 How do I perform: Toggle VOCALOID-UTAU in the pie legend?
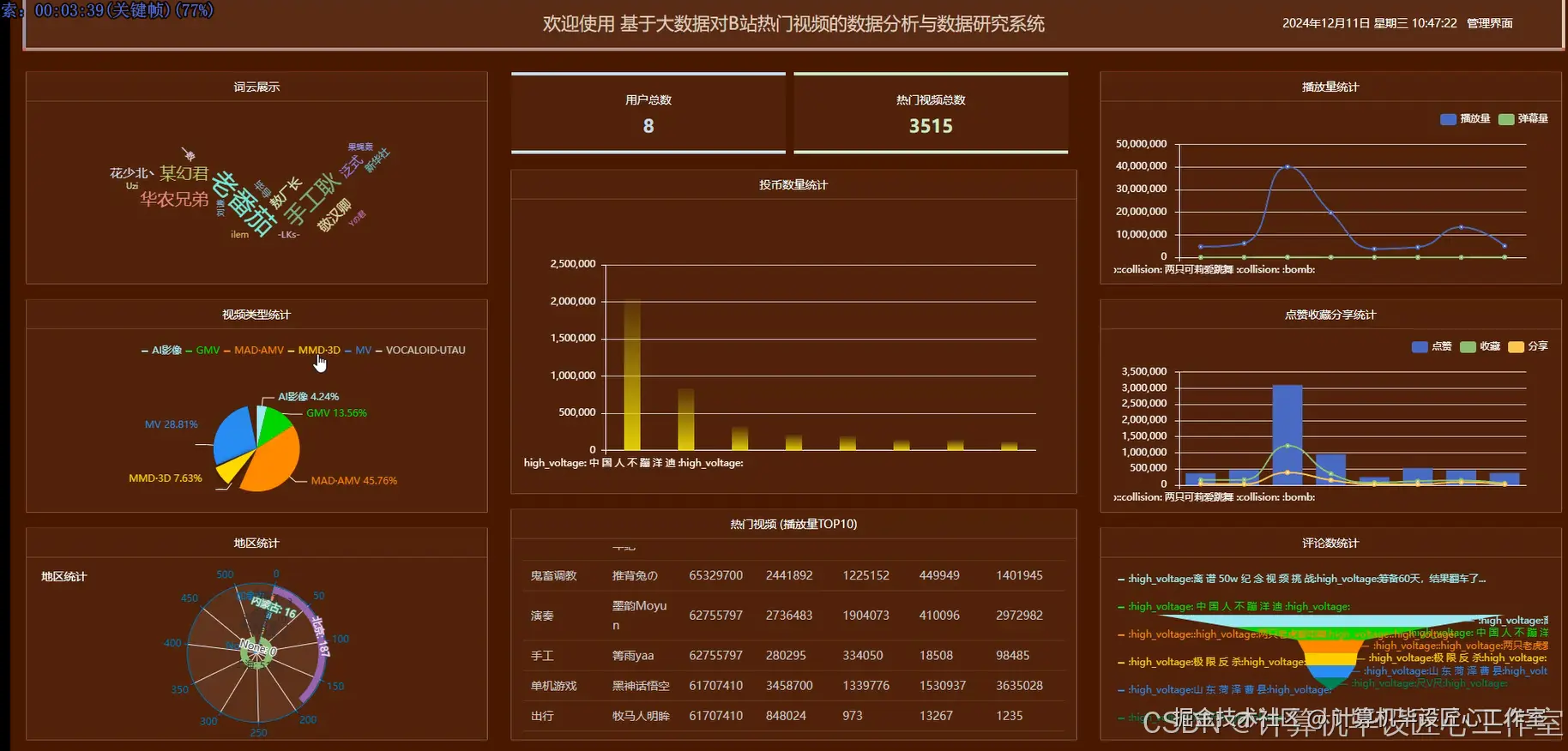[x=420, y=350]
